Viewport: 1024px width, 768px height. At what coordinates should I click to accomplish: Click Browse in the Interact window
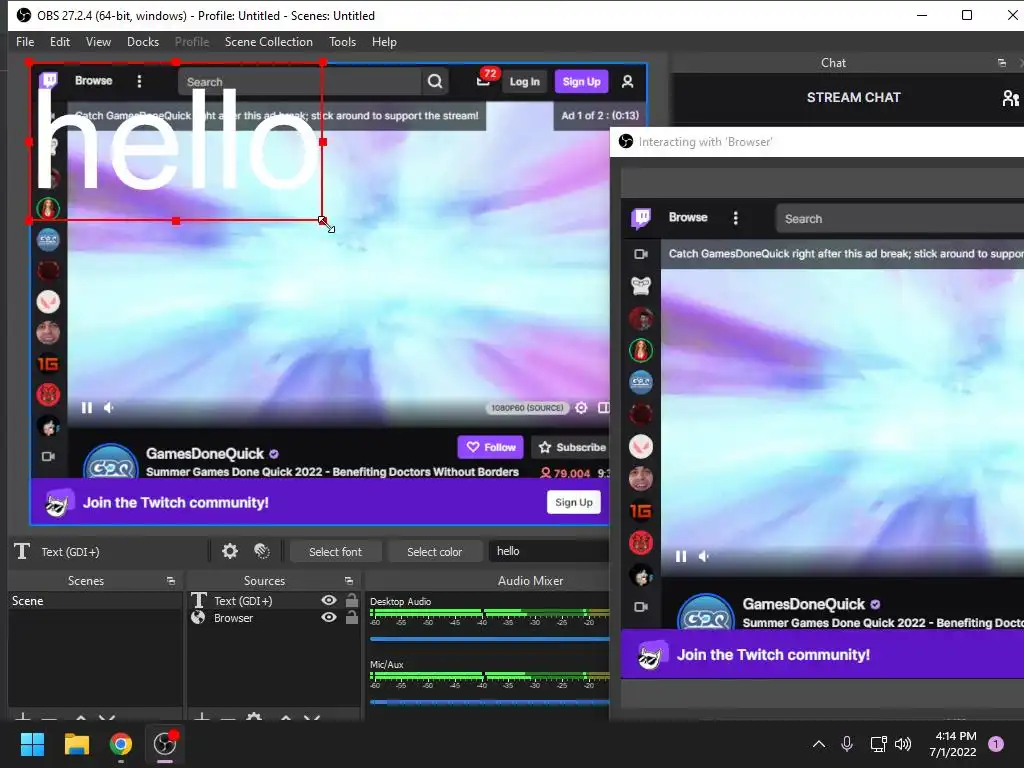pyautogui.click(x=688, y=217)
